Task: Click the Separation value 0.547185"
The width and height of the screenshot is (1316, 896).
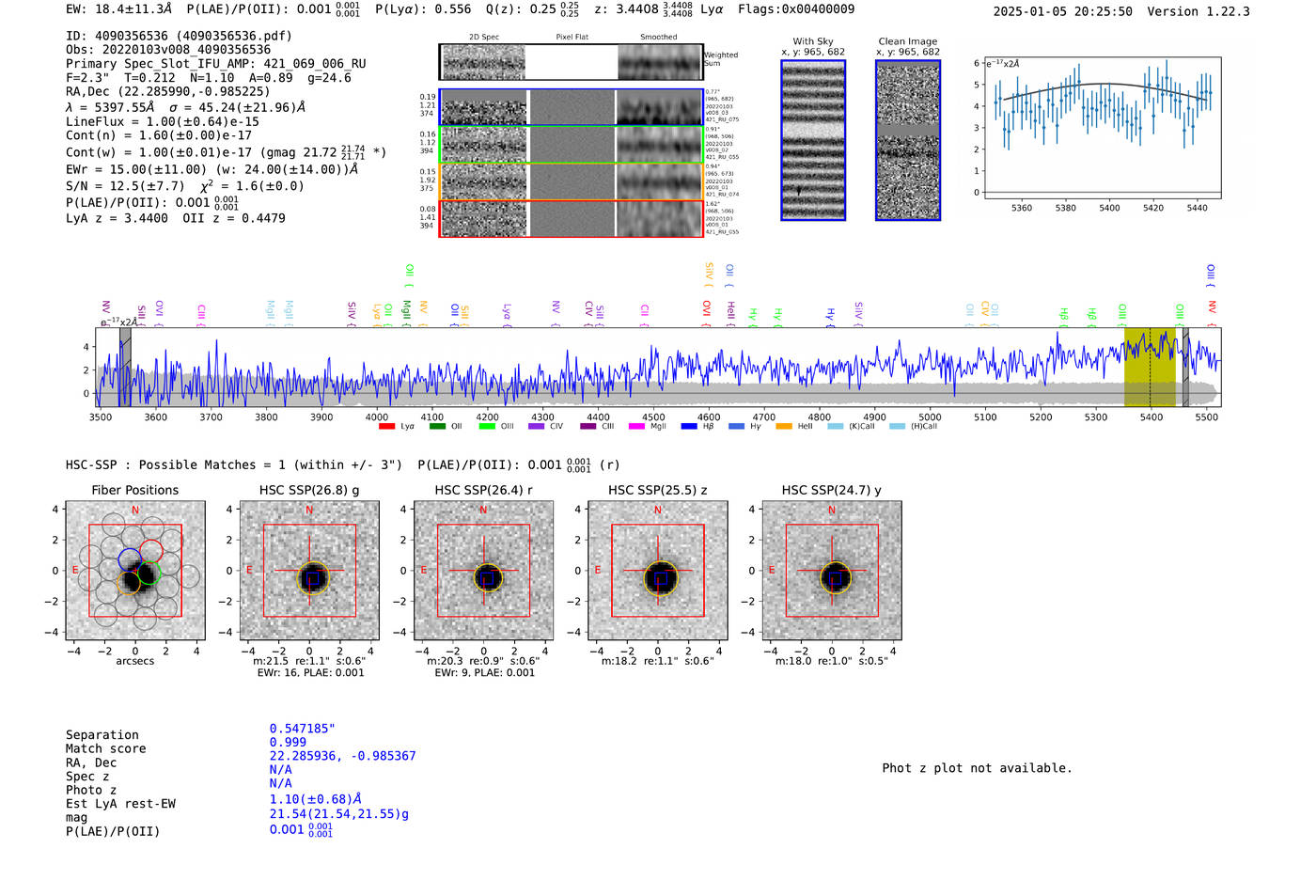Action: tap(303, 729)
